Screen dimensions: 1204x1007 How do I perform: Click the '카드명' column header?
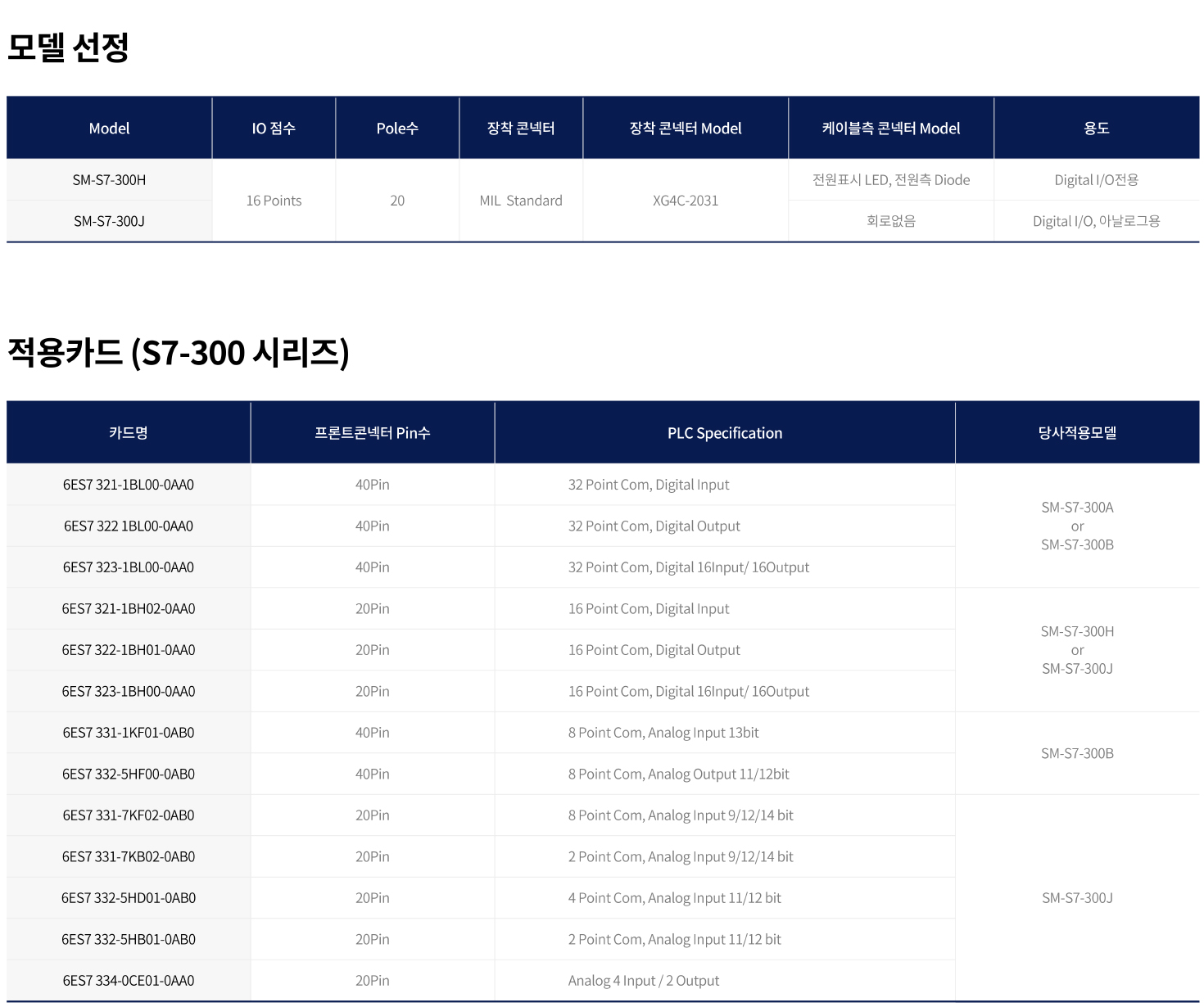click(x=129, y=433)
